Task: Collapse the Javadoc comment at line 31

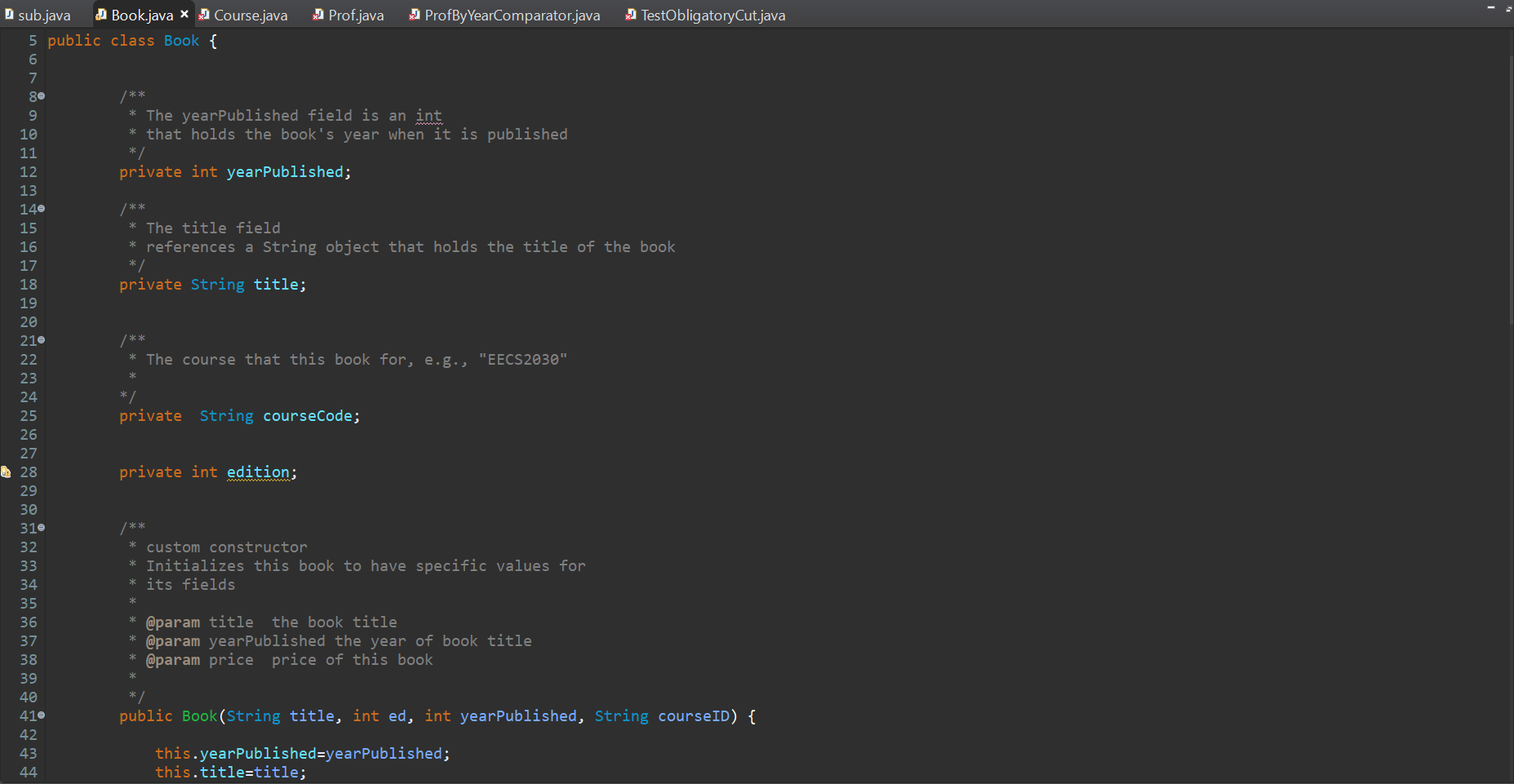Action: 42,528
